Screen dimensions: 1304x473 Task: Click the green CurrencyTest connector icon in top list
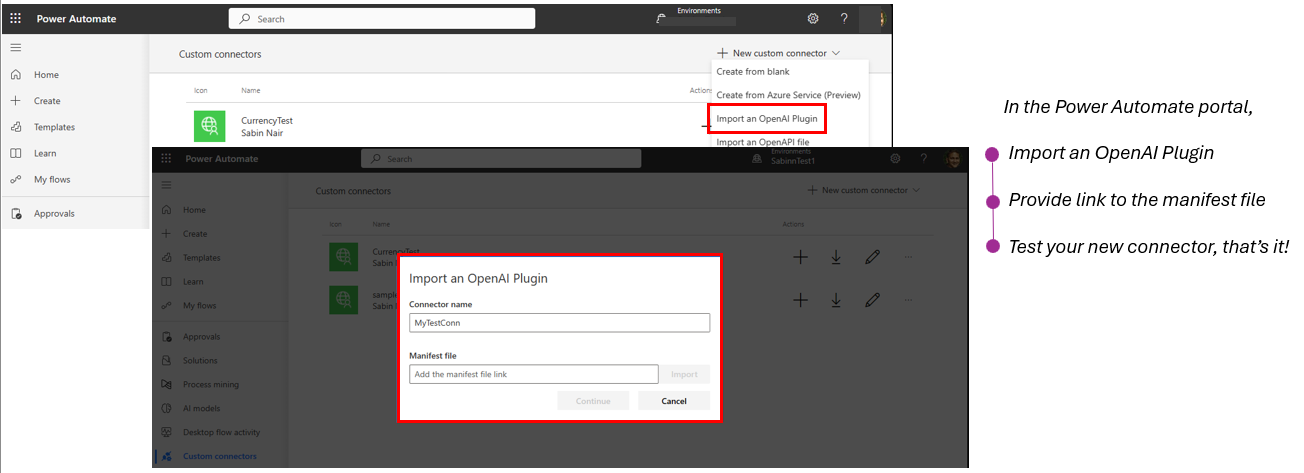click(209, 126)
